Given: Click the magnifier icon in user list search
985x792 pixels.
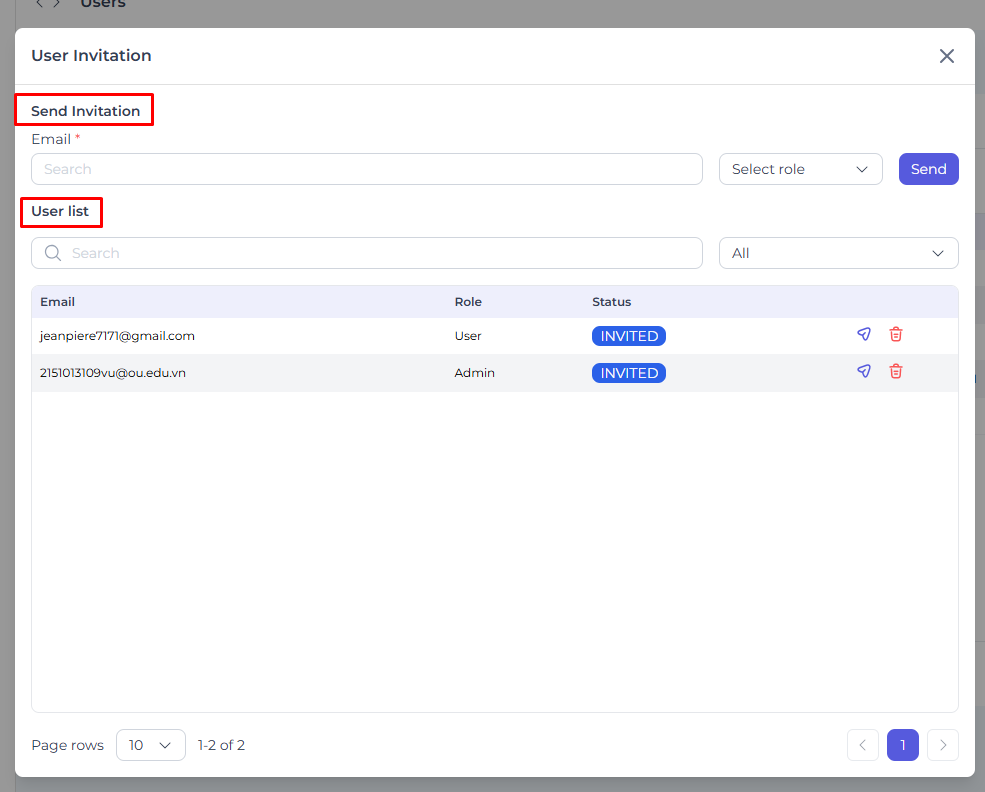Looking at the screenshot, I should 53,253.
